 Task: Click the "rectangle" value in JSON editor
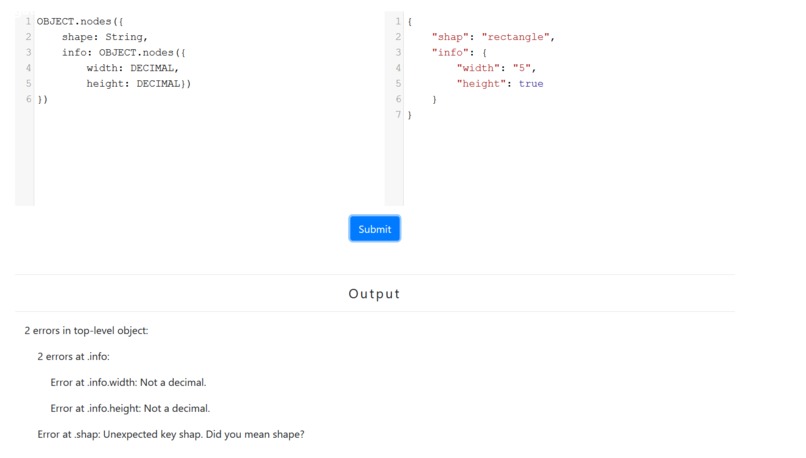point(515,37)
